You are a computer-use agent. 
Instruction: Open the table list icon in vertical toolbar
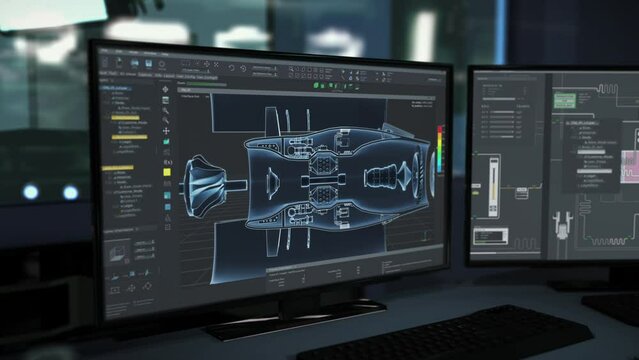(x=165, y=100)
